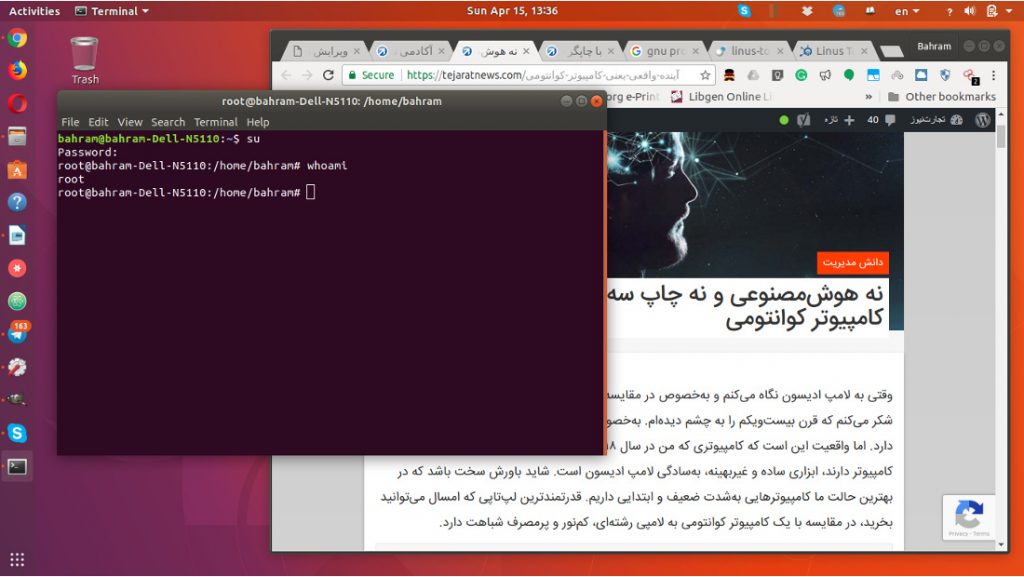Switch to the linus-to Chrome tab

(749, 51)
